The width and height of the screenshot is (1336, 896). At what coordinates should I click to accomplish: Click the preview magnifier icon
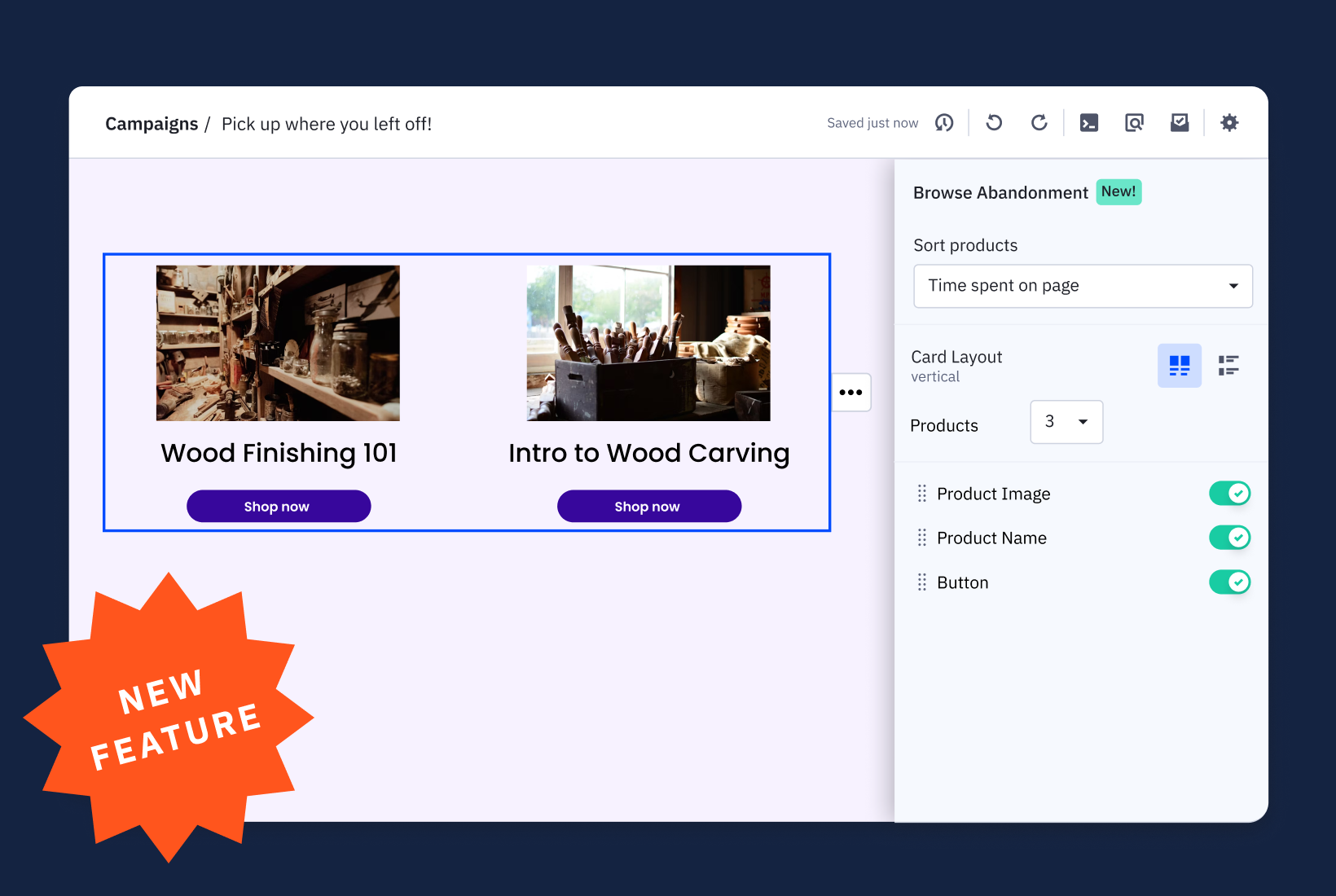tap(1134, 123)
